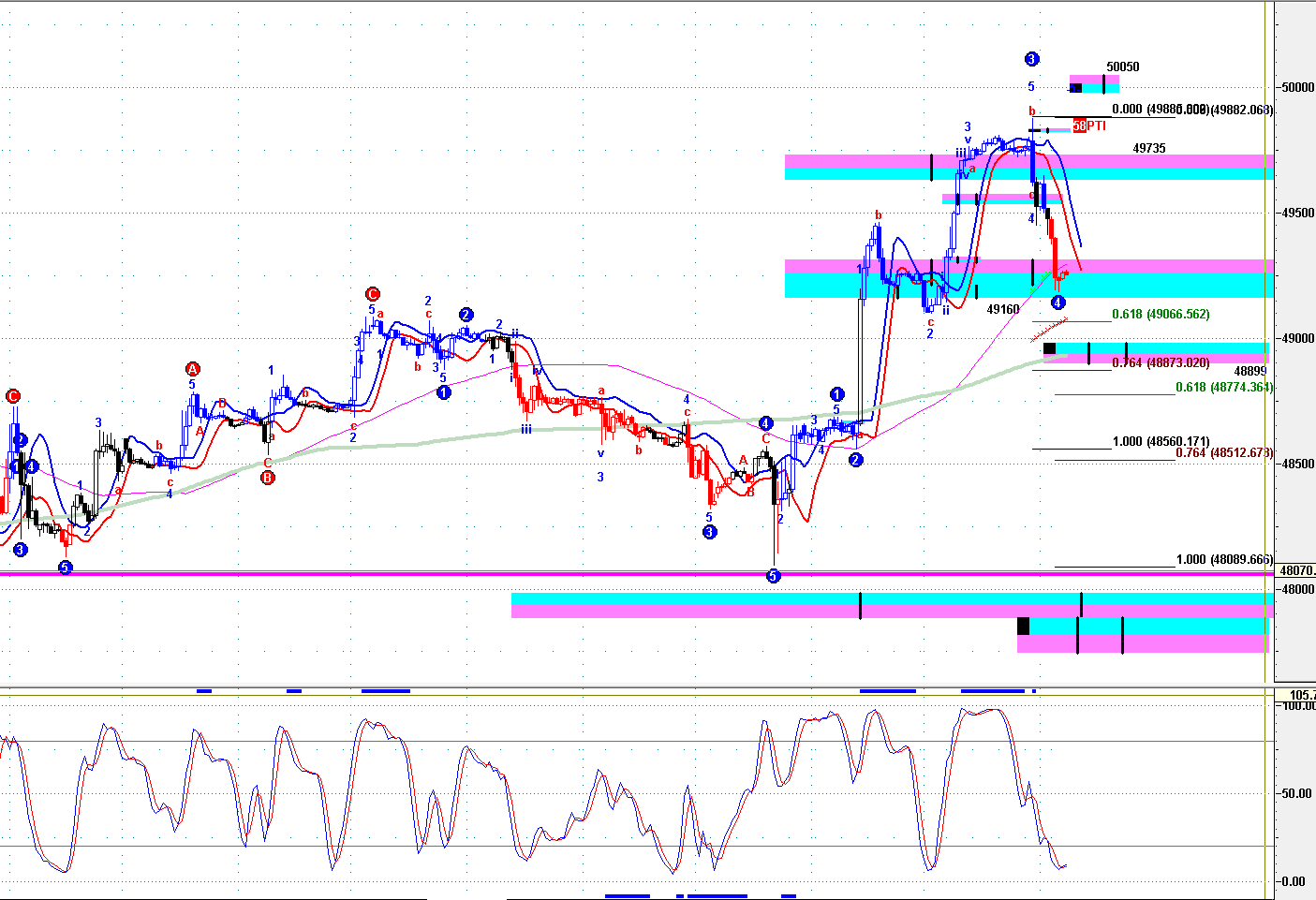Click 50000 on the price axis
Image resolution: width=1316 pixels, height=900 pixels.
1297,88
